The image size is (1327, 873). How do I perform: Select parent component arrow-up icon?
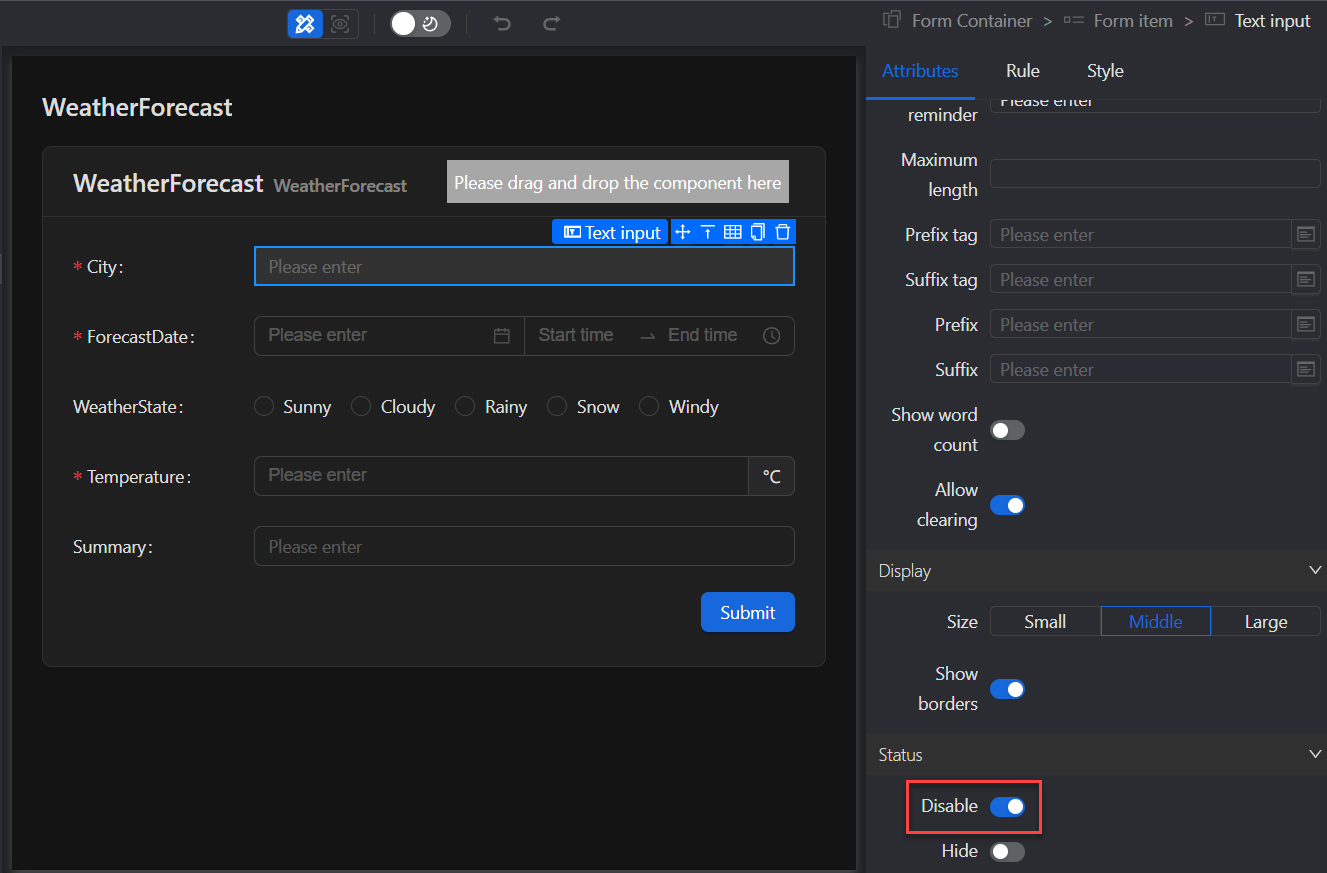coord(707,232)
